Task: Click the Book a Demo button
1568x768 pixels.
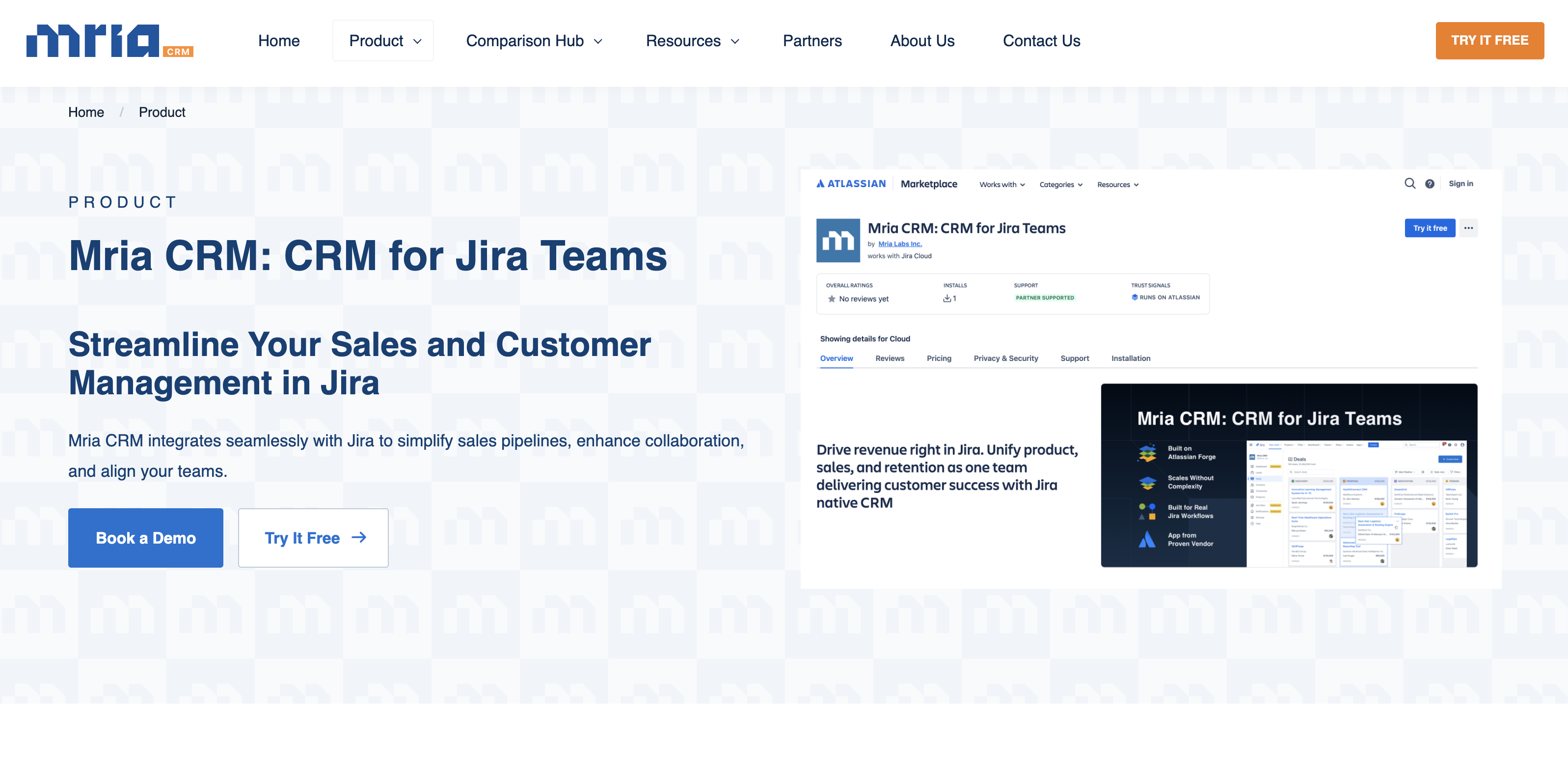Action: pyautogui.click(x=145, y=538)
